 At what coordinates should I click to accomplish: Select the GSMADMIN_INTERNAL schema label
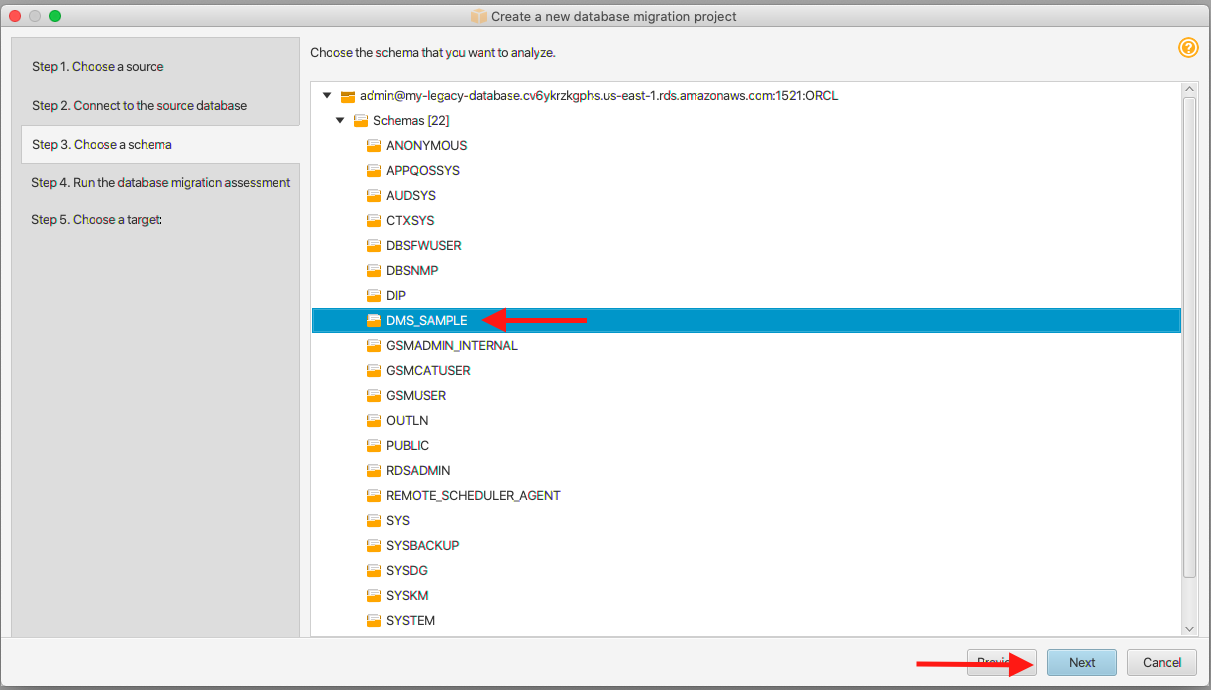(452, 346)
